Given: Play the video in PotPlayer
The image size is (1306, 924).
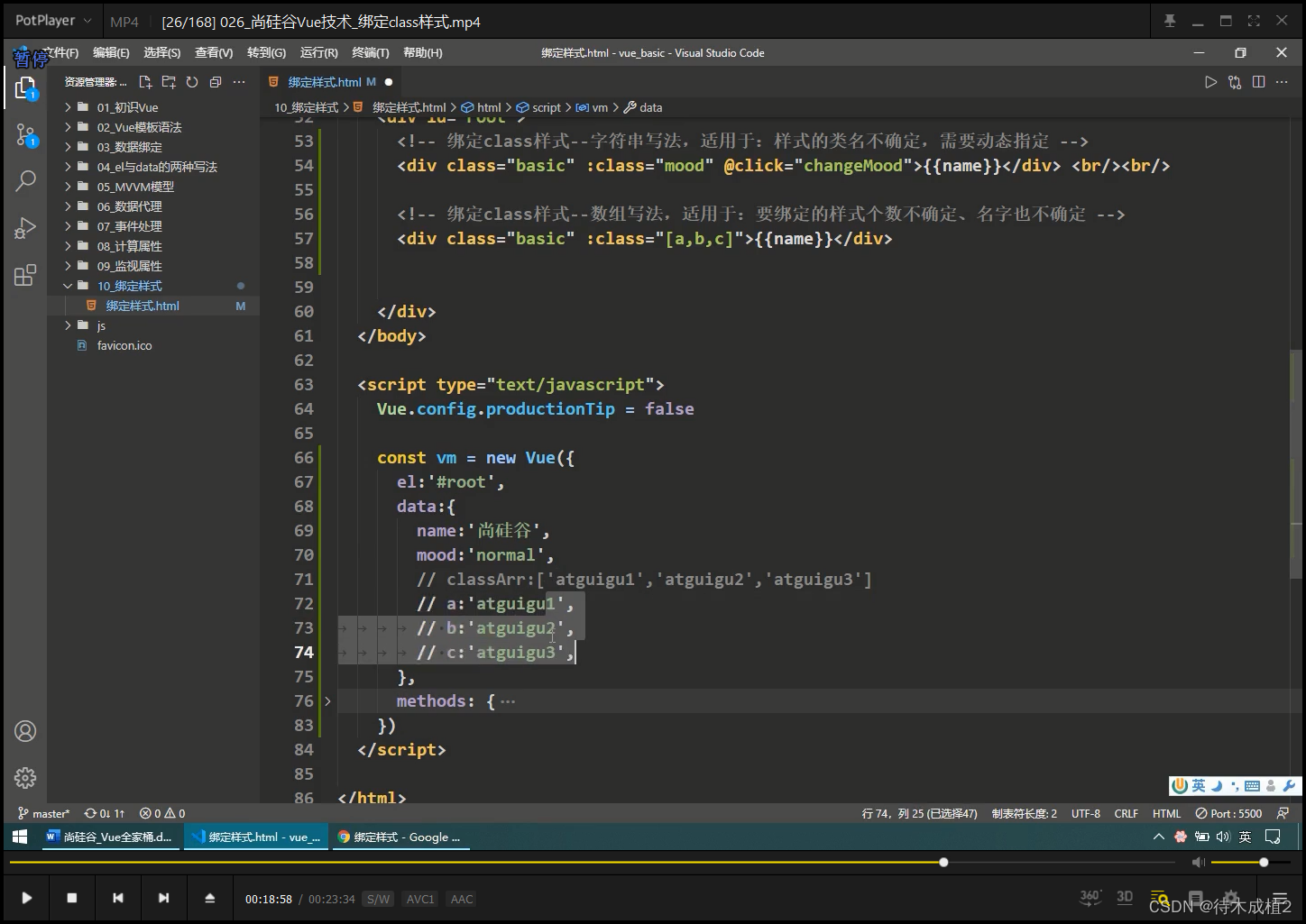Looking at the screenshot, I should tap(27, 898).
